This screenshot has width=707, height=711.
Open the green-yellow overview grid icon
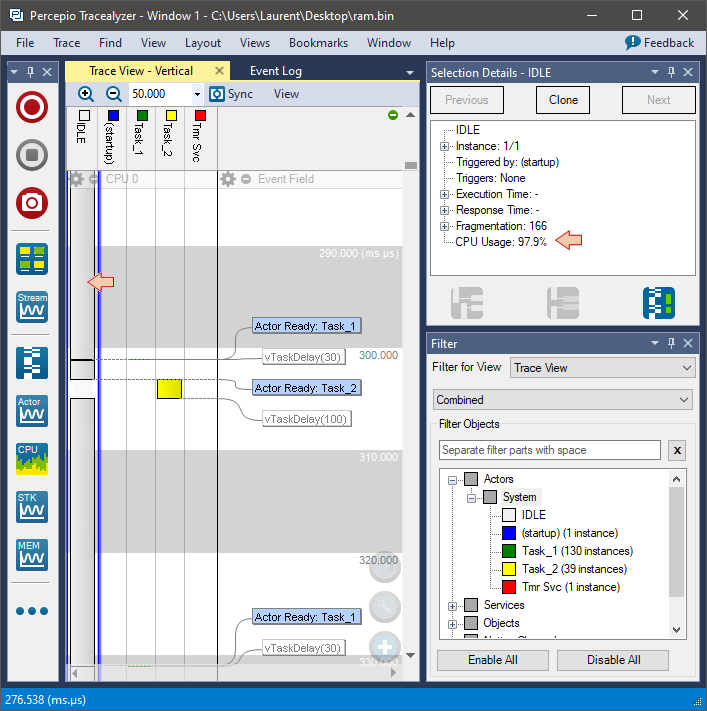pos(32,259)
